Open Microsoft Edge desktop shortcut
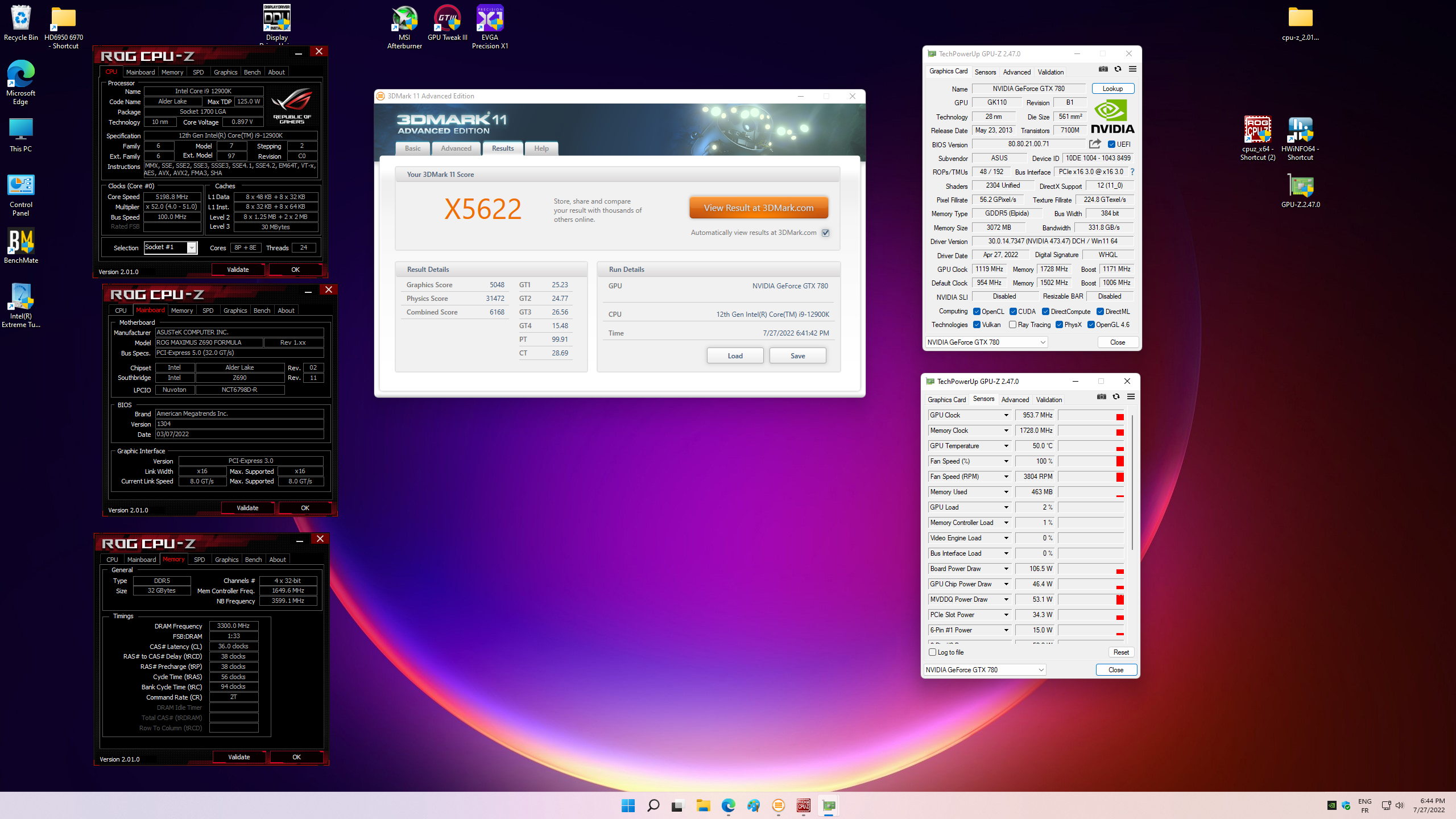1456x819 pixels. click(x=20, y=82)
